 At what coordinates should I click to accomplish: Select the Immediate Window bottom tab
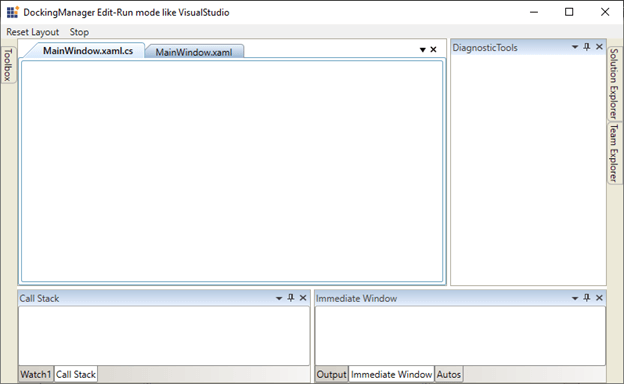[391, 374]
